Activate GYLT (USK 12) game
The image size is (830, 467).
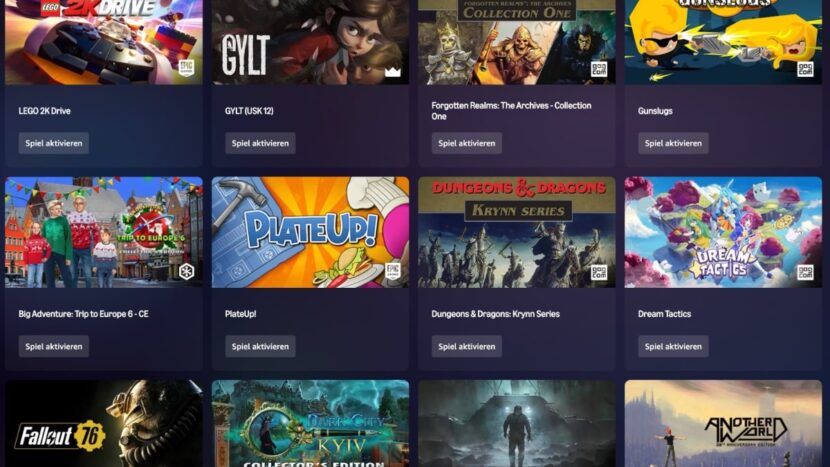260,143
